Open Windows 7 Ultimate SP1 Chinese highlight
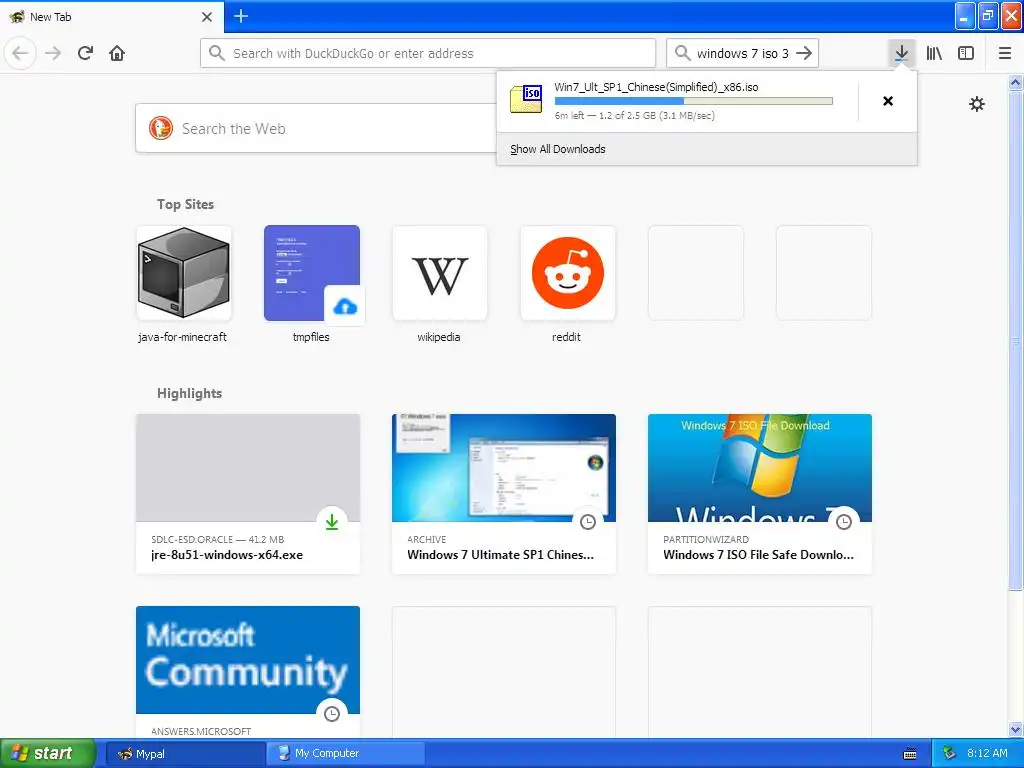Viewport: 1024px width, 768px height. (x=504, y=494)
